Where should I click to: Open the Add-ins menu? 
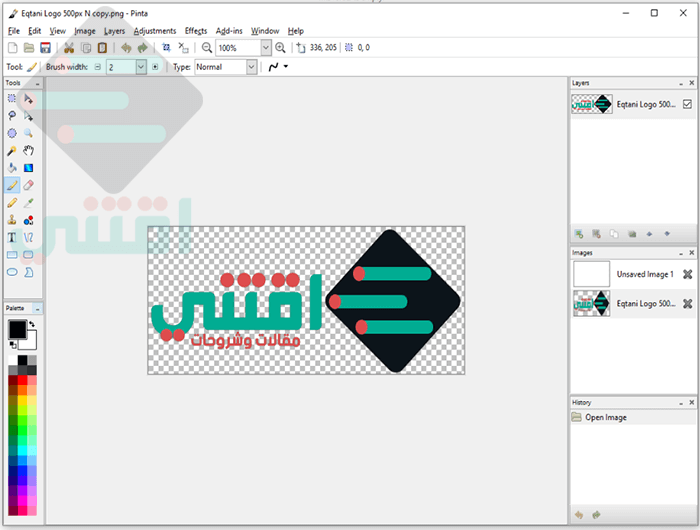pos(229,31)
